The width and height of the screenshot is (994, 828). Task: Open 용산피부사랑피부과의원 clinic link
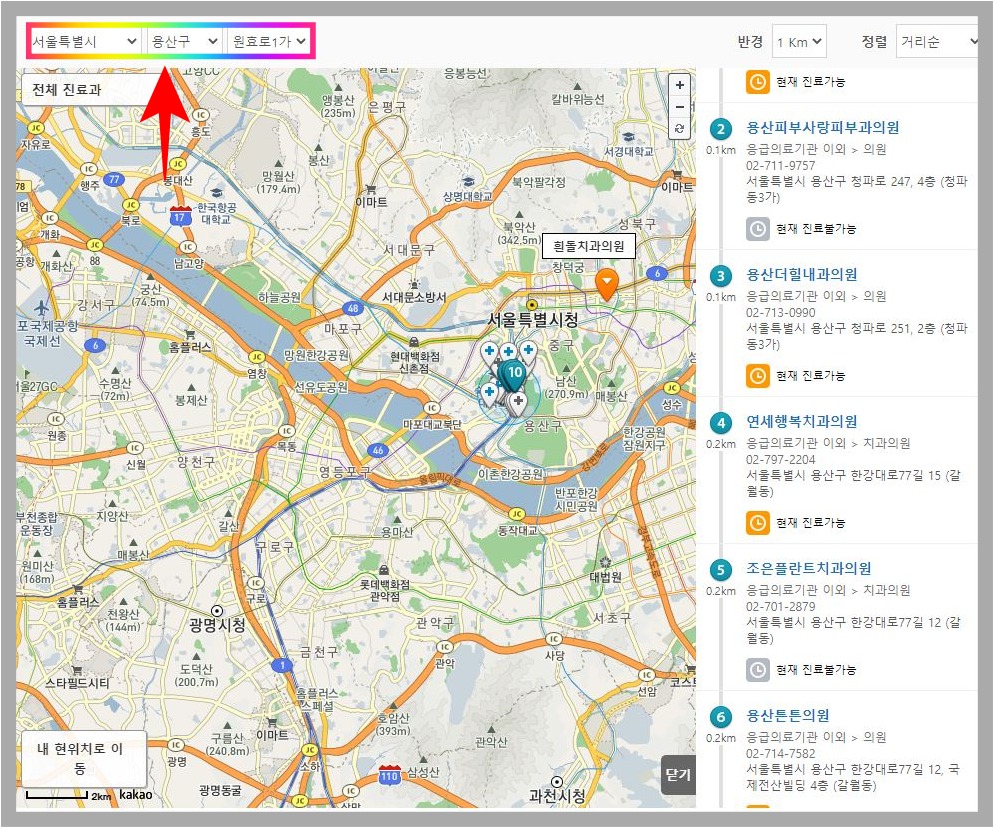point(823,127)
